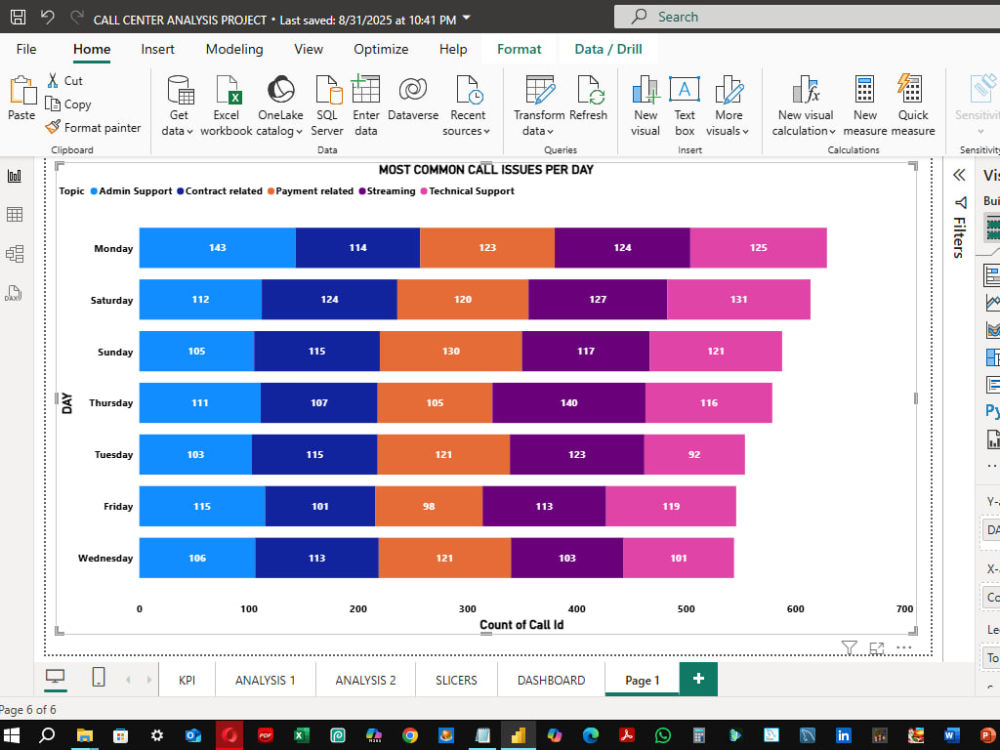
Task: Open the Transform data dropdown
Action: [x=539, y=105]
